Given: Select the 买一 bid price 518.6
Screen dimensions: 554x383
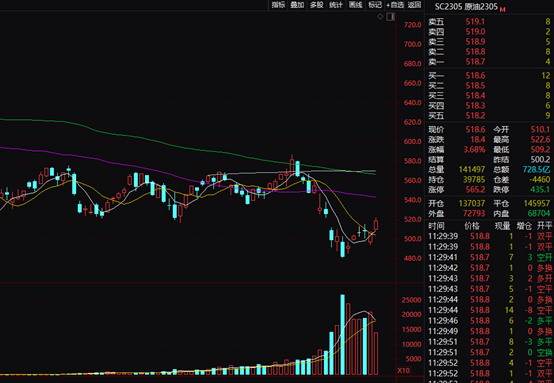Looking at the screenshot, I should pos(475,76).
